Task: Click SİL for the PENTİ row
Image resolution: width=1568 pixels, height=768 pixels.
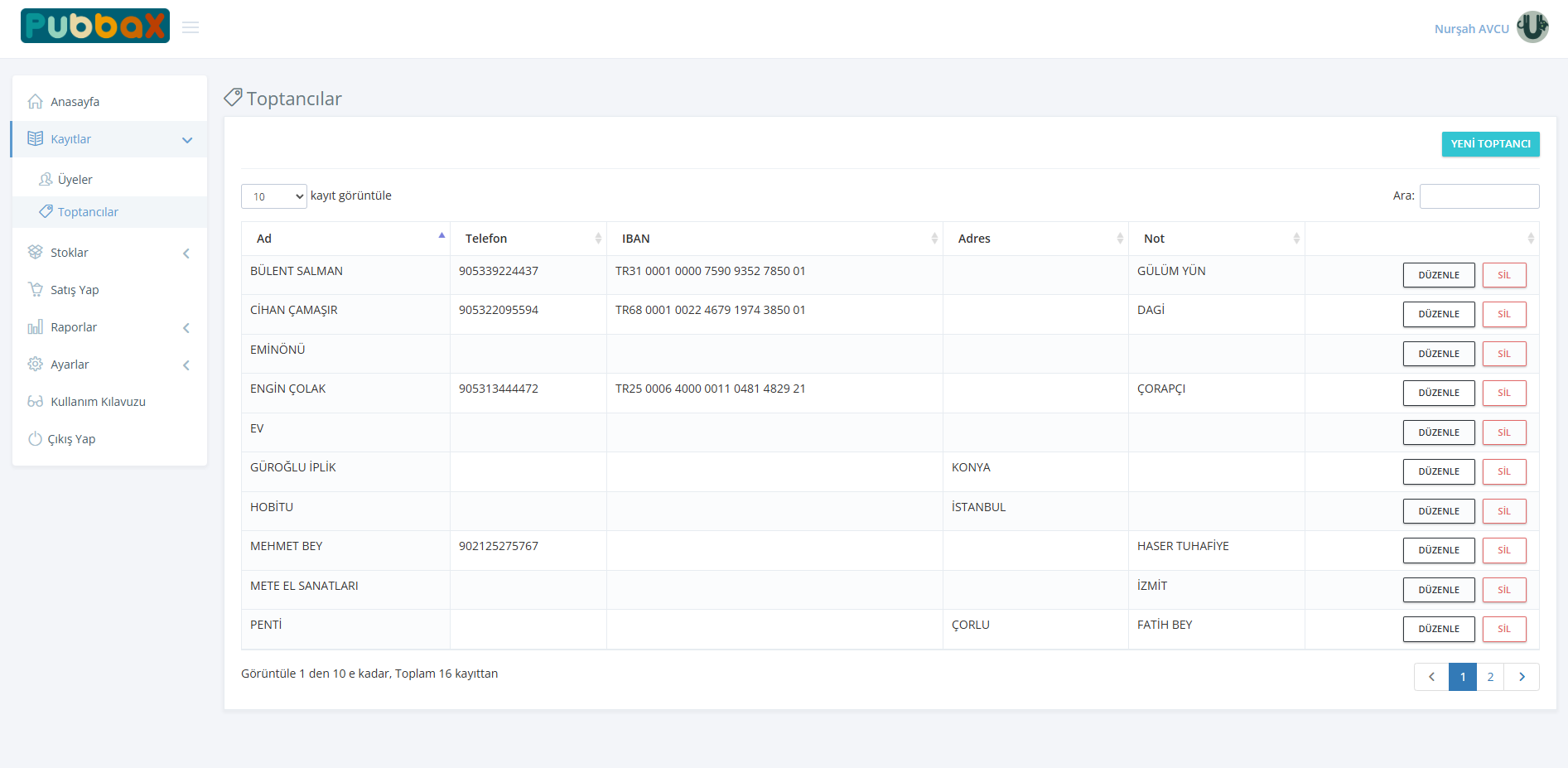Action: pos(1503,629)
